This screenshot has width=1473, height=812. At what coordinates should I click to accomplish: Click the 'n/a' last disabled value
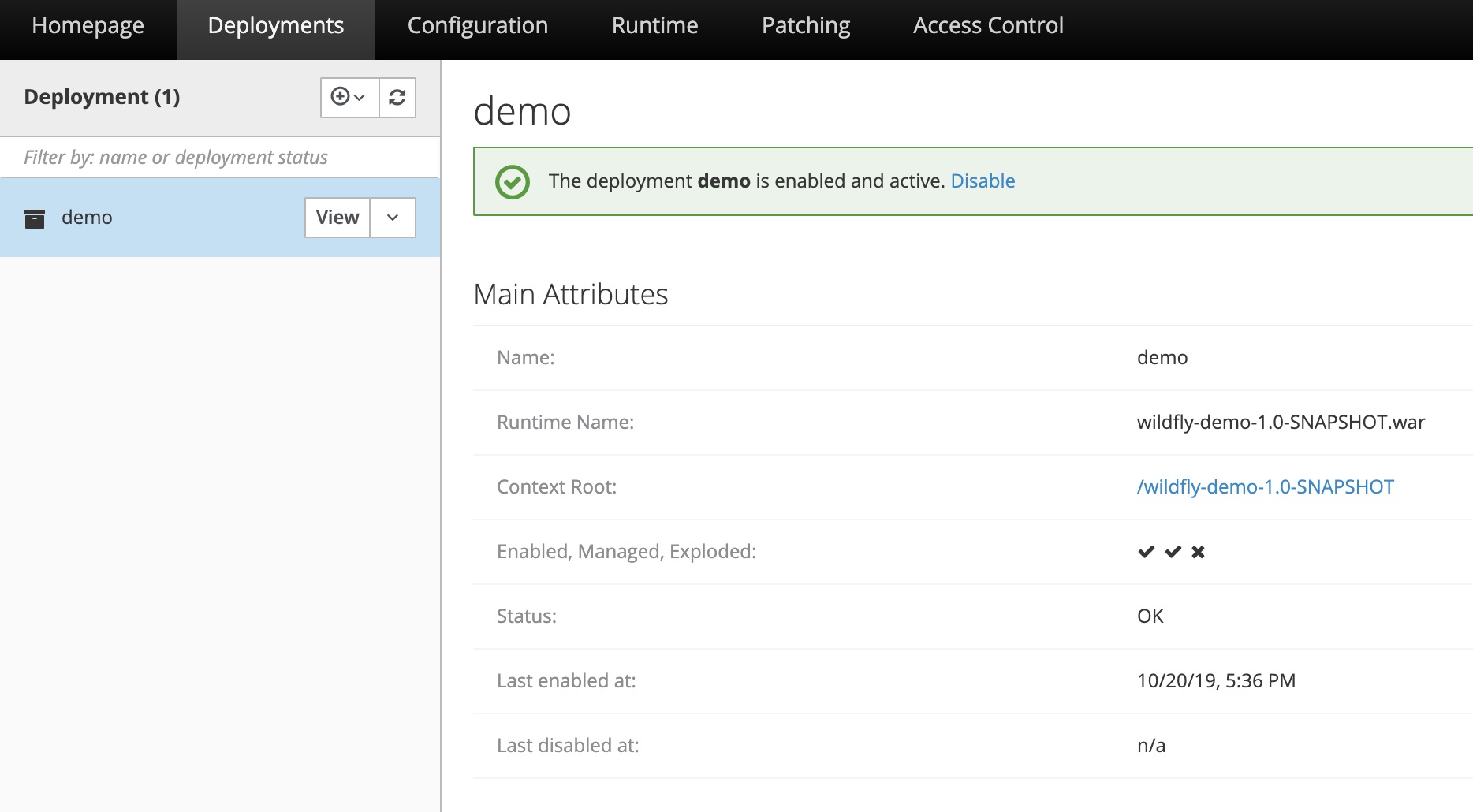[x=1150, y=746]
